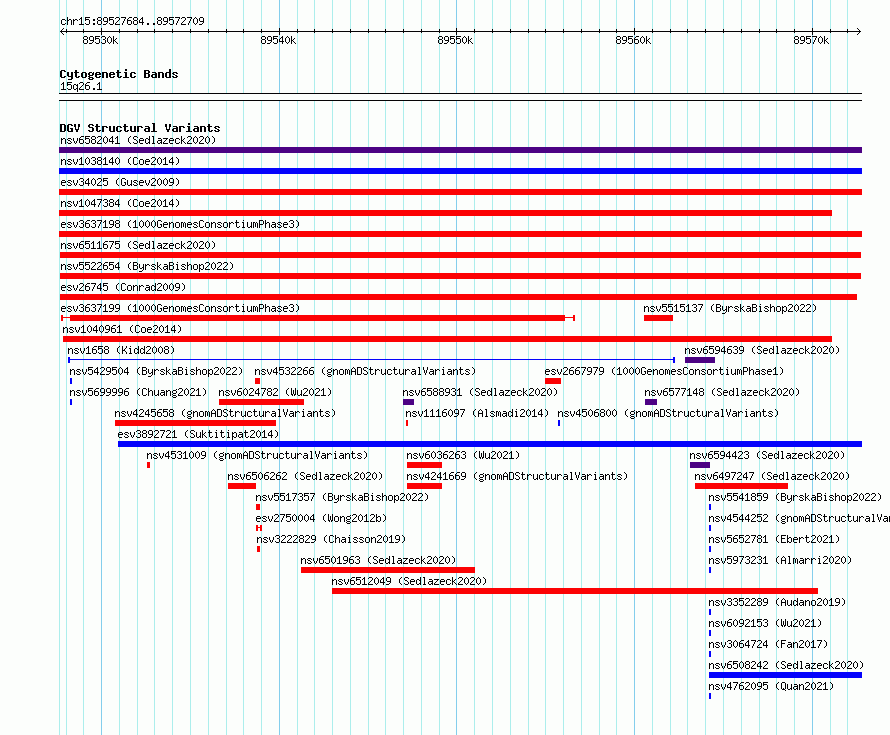Select the nsv6501963 (Sedlazeck2020) label

click(378, 560)
